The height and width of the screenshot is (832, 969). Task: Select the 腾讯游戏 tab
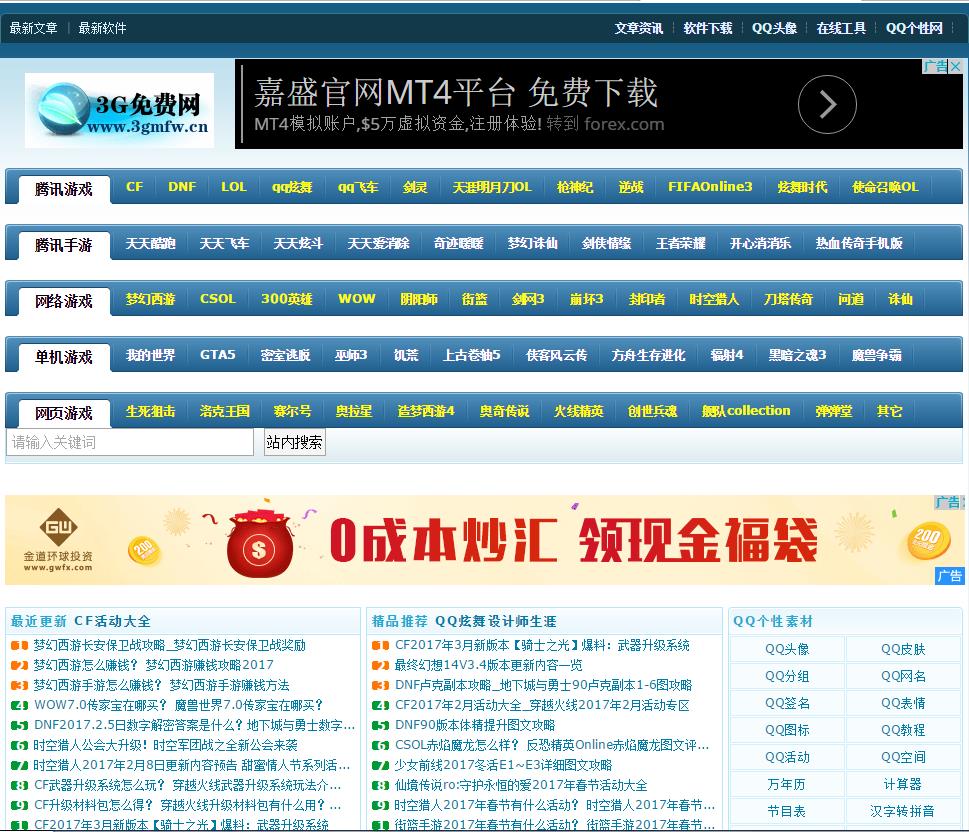click(x=64, y=189)
